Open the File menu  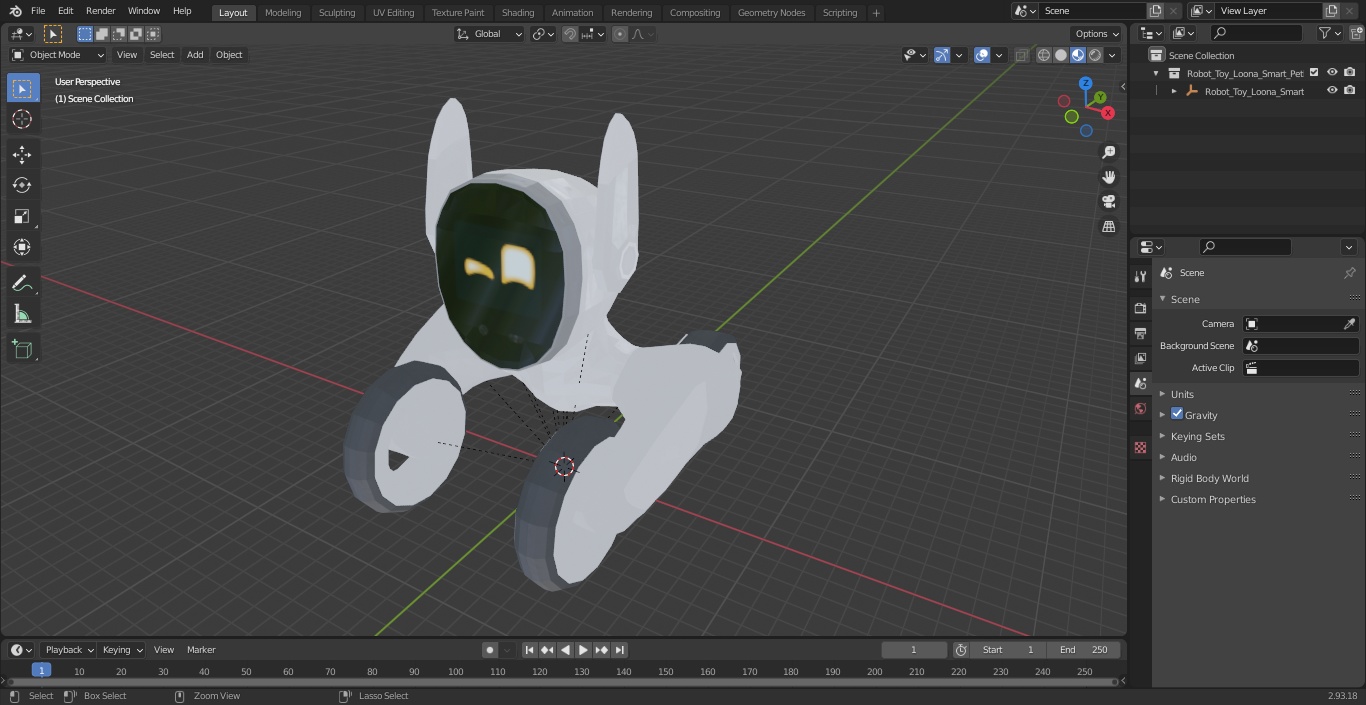38,11
